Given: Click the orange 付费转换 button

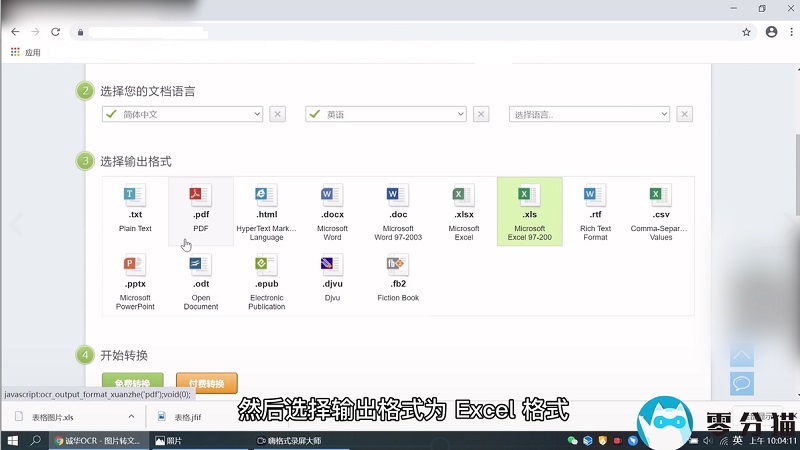Looking at the screenshot, I should pyautogui.click(x=206, y=383).
